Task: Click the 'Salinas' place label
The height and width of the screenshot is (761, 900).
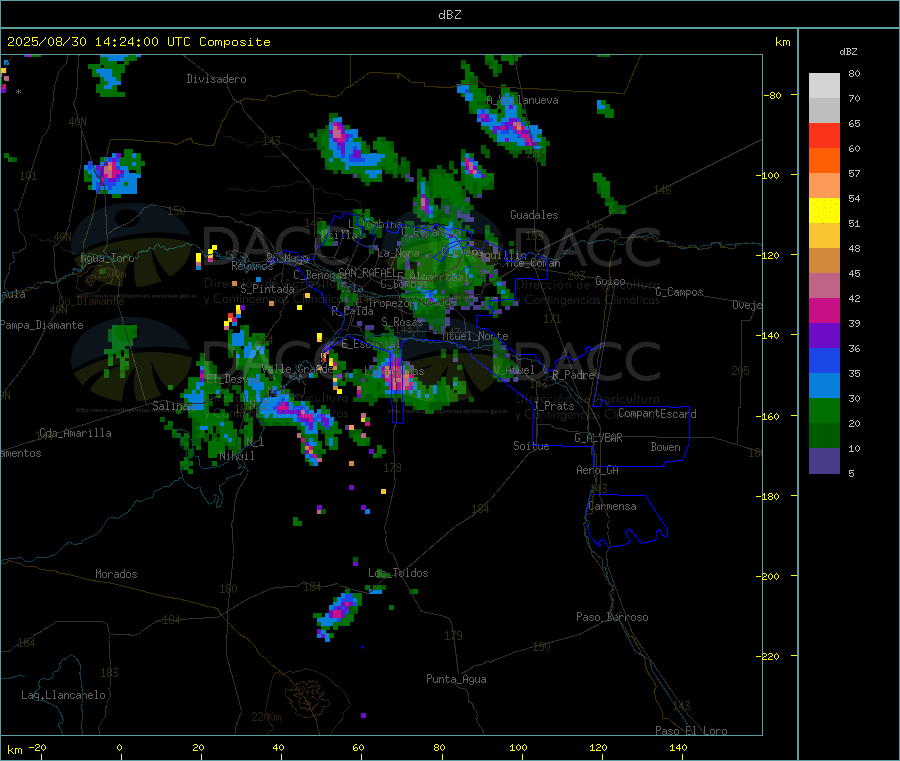Action: point(172,406)
